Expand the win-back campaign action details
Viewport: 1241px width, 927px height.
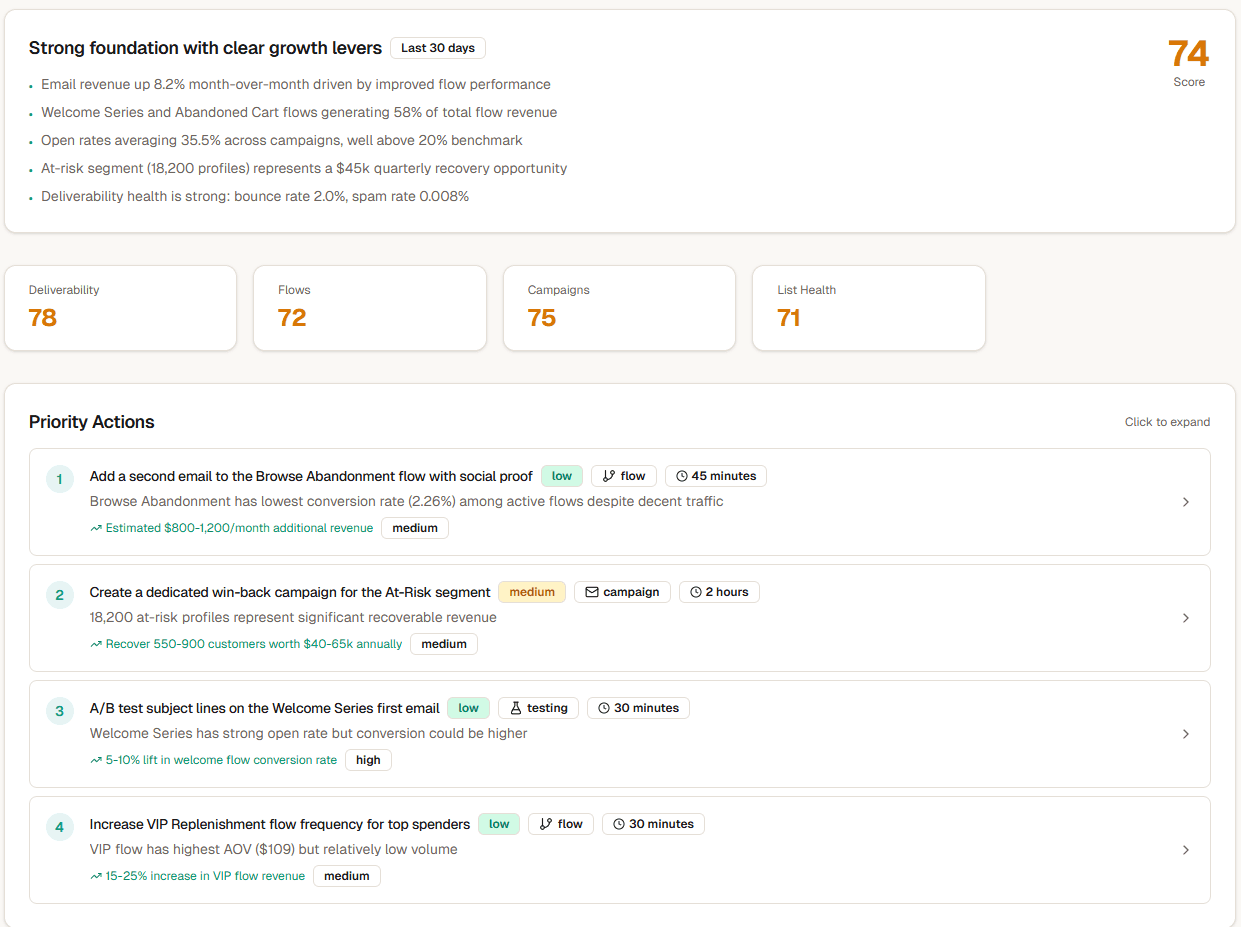pyautogui.click(x=1186, y=618)
